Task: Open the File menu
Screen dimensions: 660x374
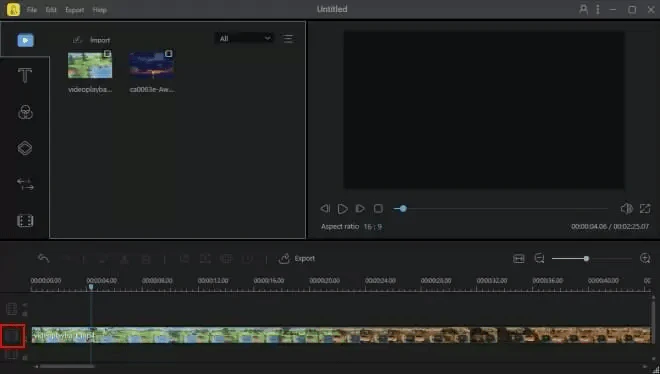Action: (32, 10)
